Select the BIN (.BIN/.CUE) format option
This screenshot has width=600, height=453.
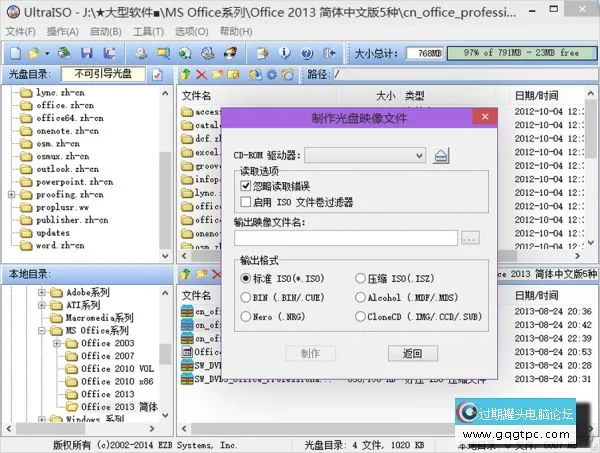pos(246,297)
